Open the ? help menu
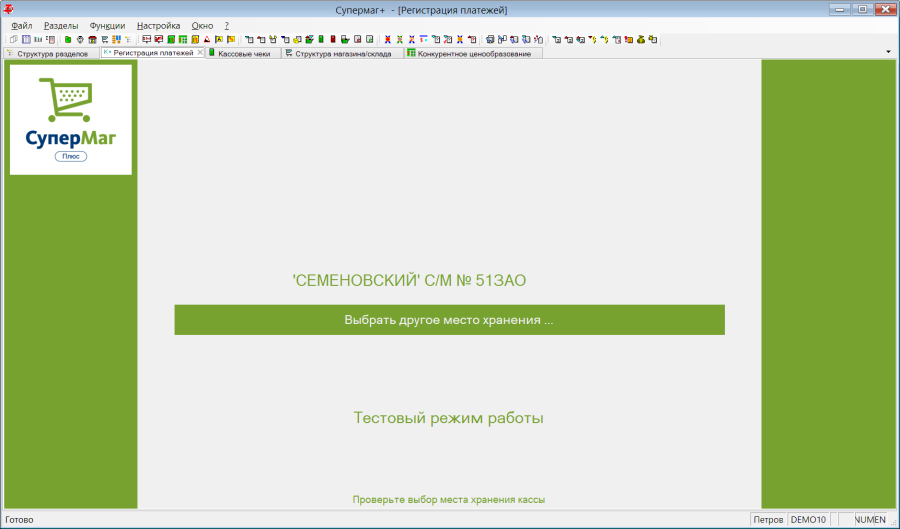Screen dimensions: 900x529 227,26
